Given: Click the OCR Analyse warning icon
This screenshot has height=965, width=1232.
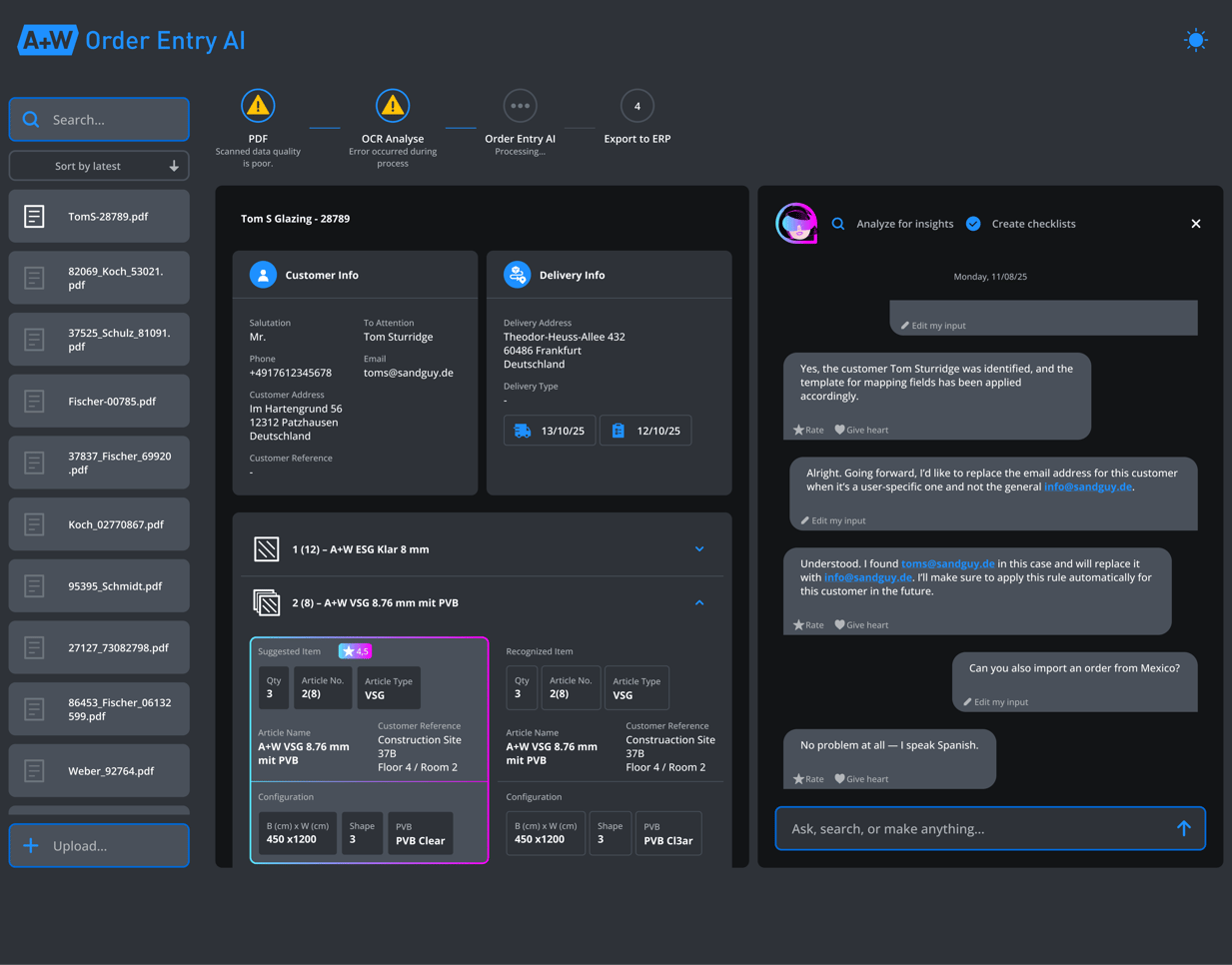Looking at the screenshot, I should (393, 106).
